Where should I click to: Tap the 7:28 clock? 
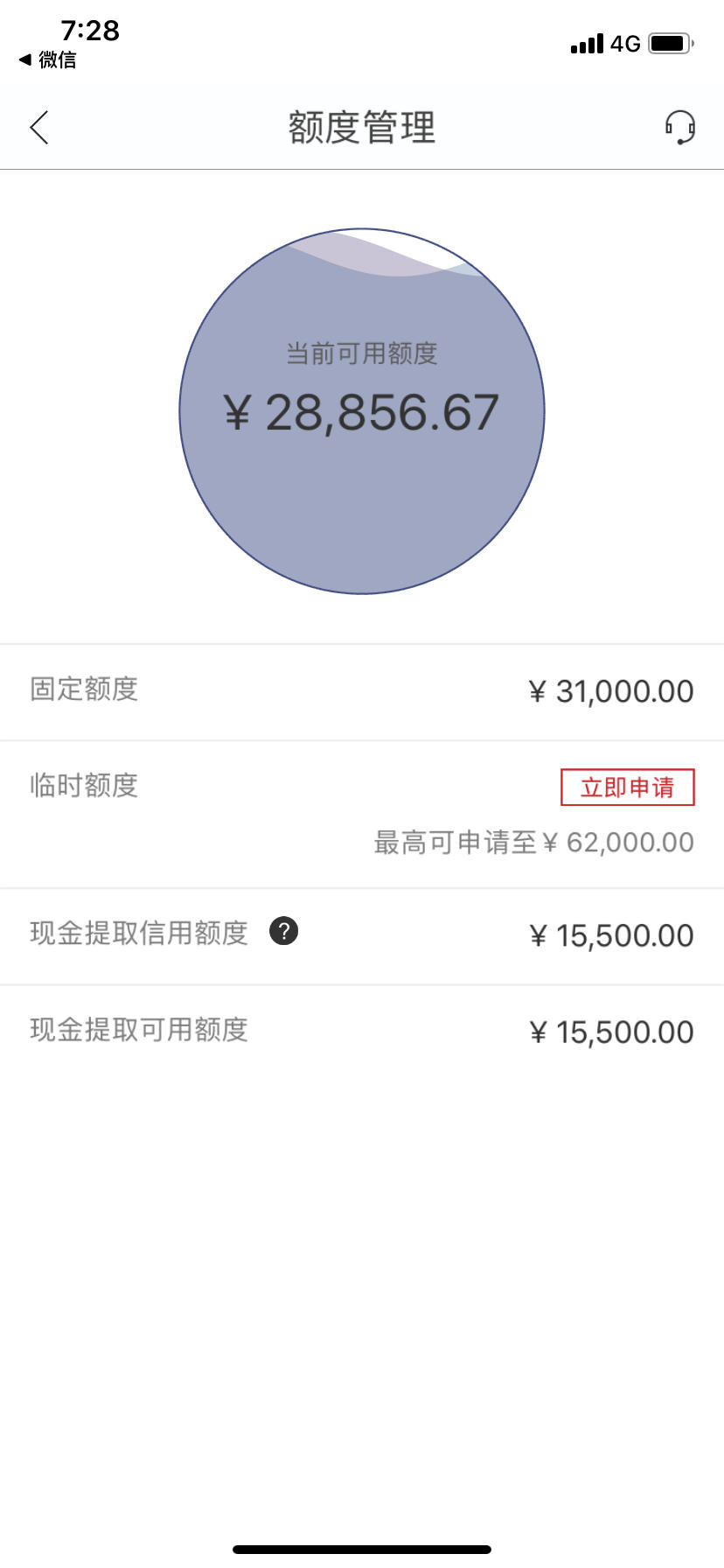[90, 31]
